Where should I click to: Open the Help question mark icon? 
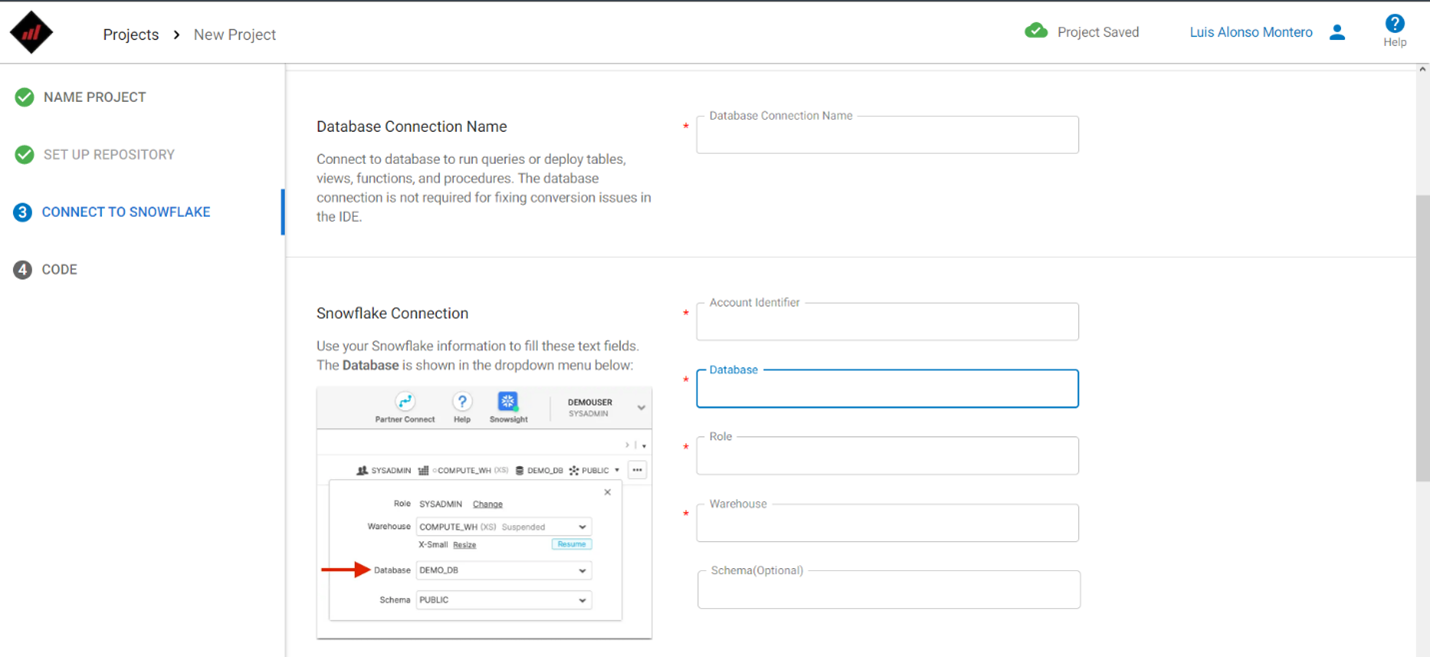[1394, 24]
